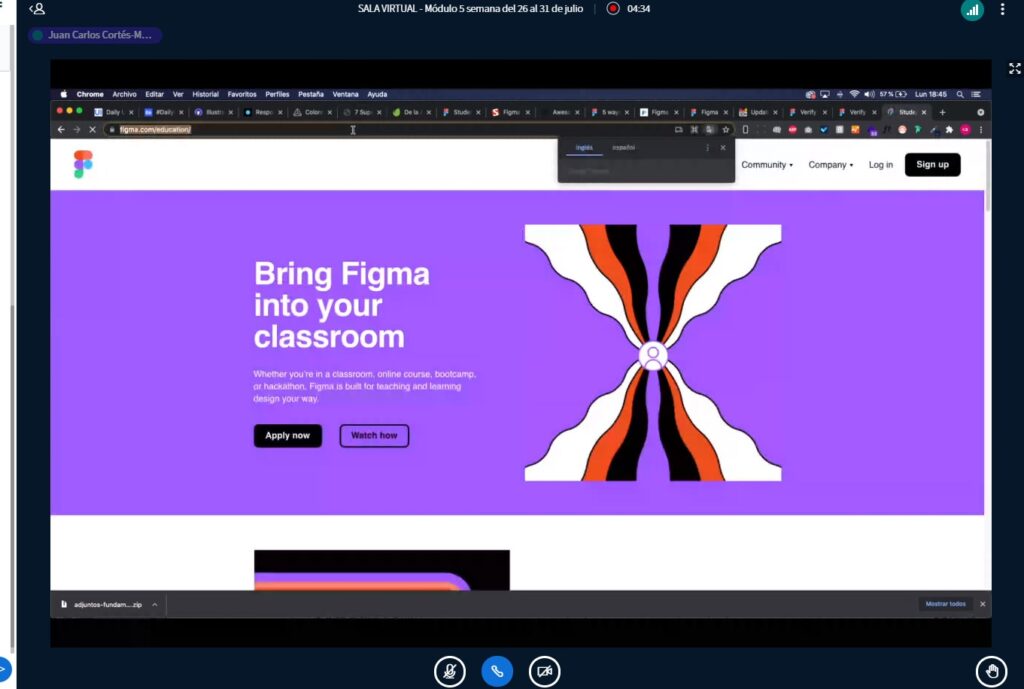Click the red recording indicator
Screen dimensions: 1024x689
613,8
